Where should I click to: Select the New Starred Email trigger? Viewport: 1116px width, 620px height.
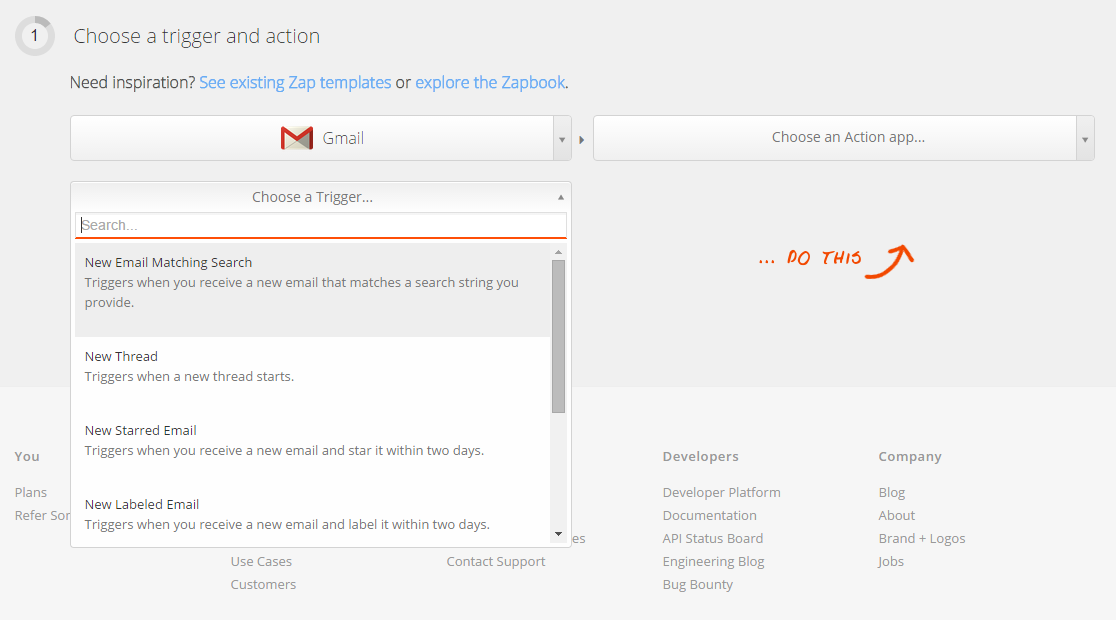click(312, 448)
